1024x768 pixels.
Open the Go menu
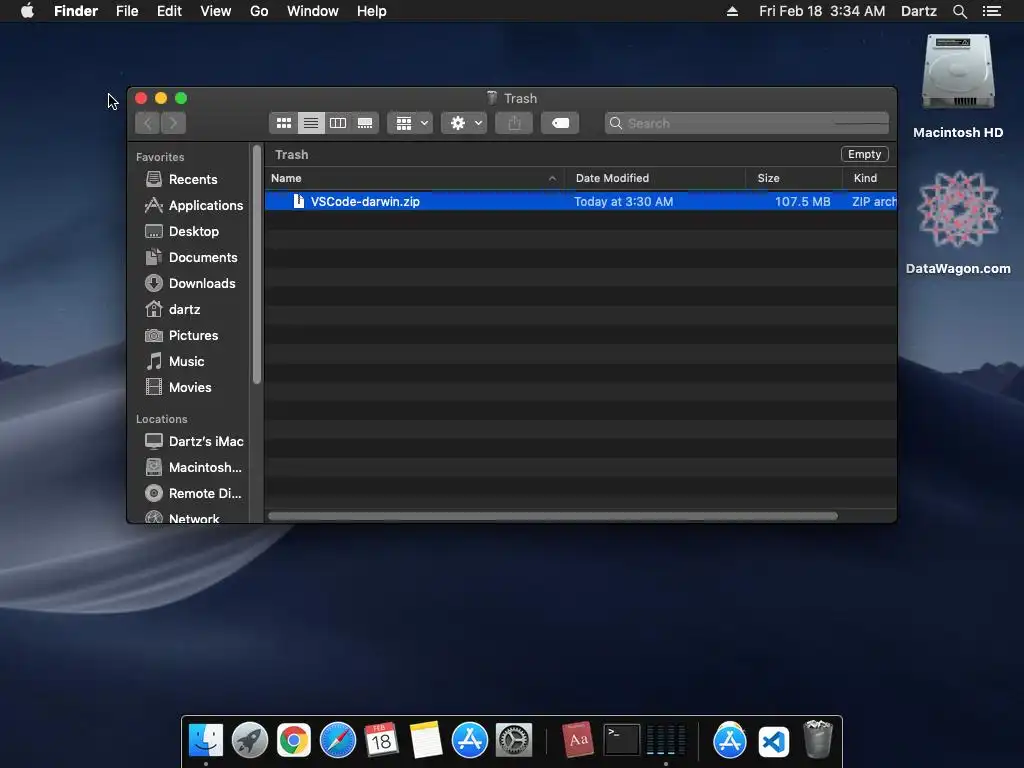click(259, 11)
